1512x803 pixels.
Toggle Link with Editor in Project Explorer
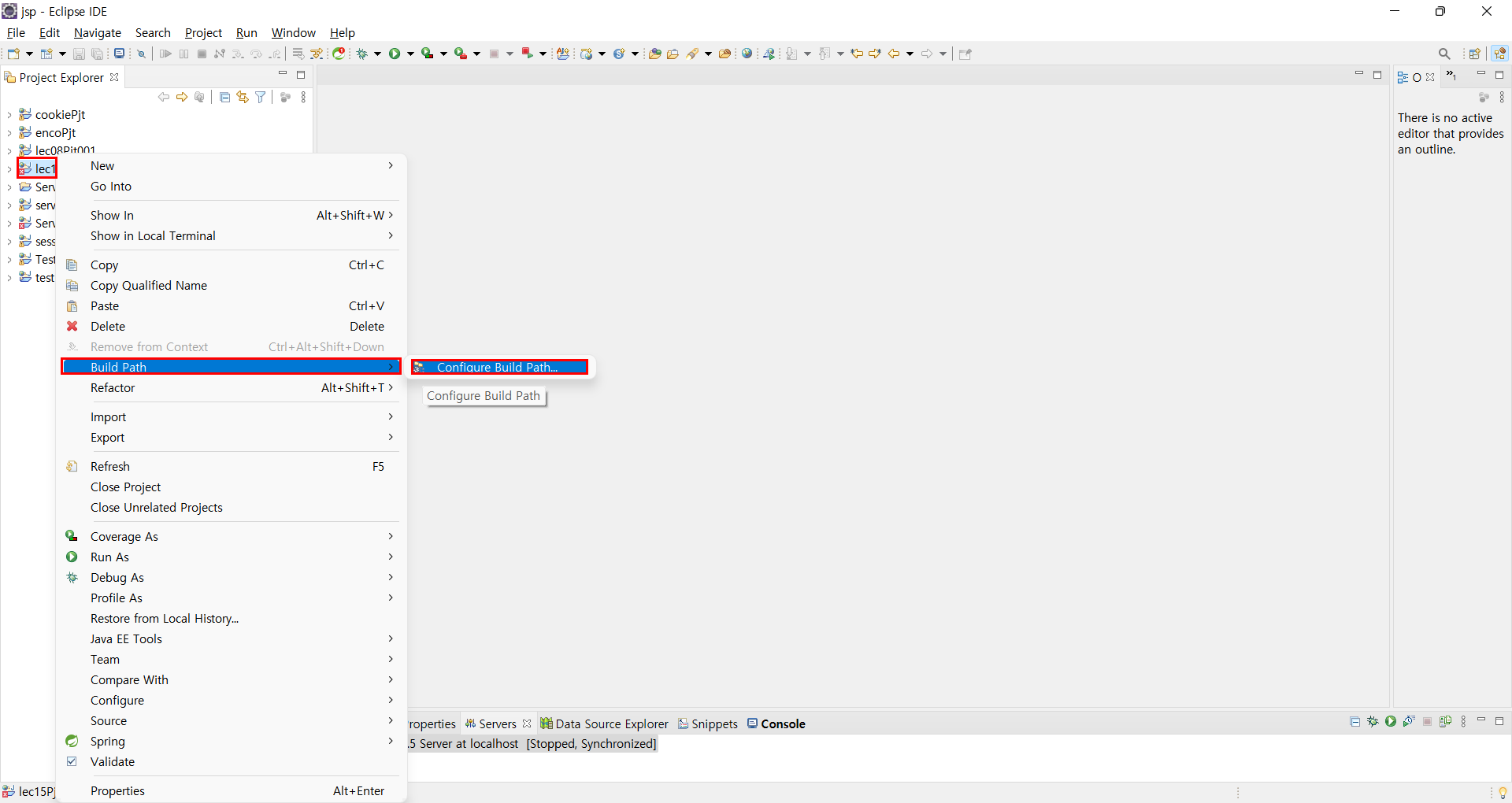point(243,97)
